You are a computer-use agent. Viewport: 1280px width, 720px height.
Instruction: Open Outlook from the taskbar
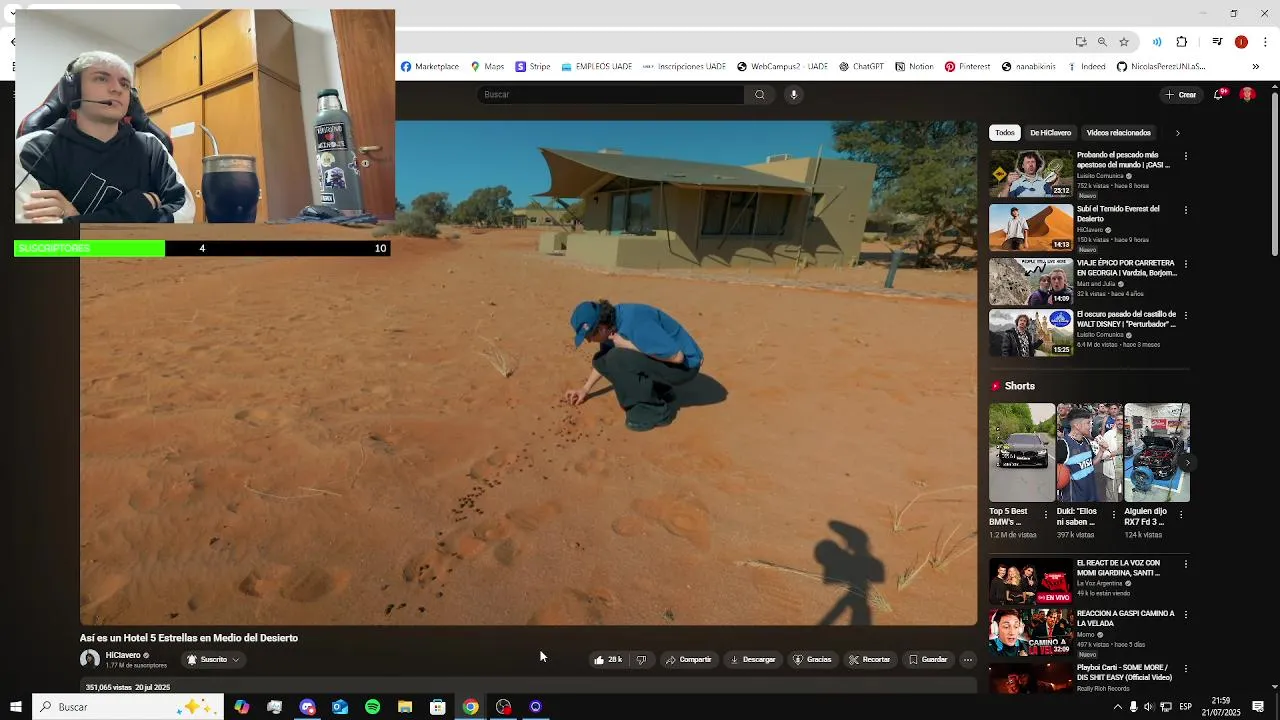pos(340,707)
